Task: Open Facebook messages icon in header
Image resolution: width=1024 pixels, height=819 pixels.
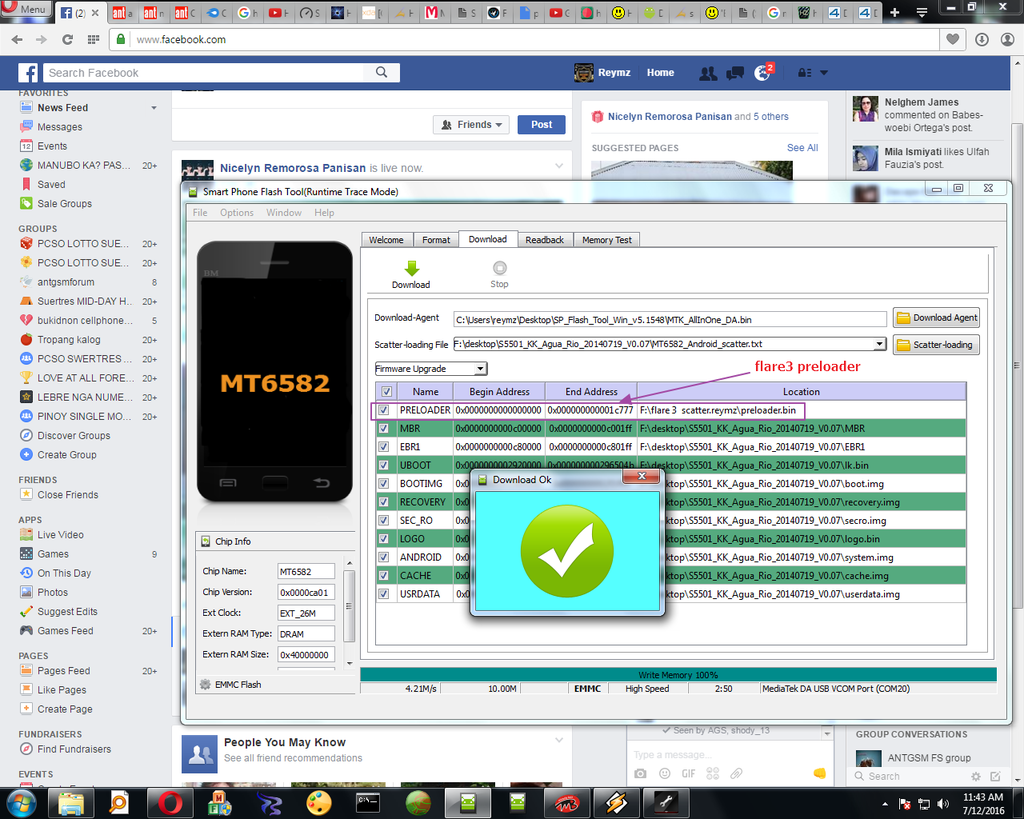Action: tap(735, 73)
